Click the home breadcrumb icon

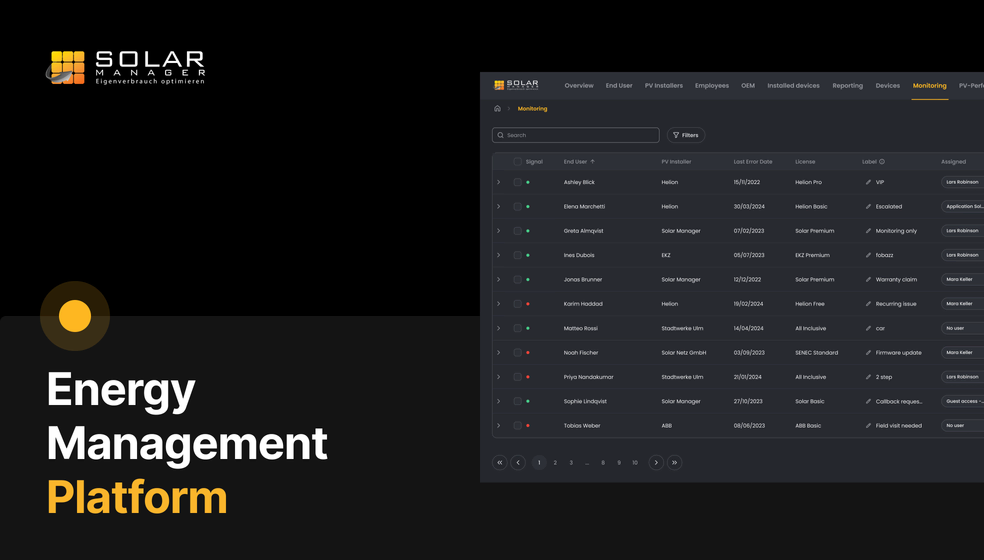coord(498,109)
